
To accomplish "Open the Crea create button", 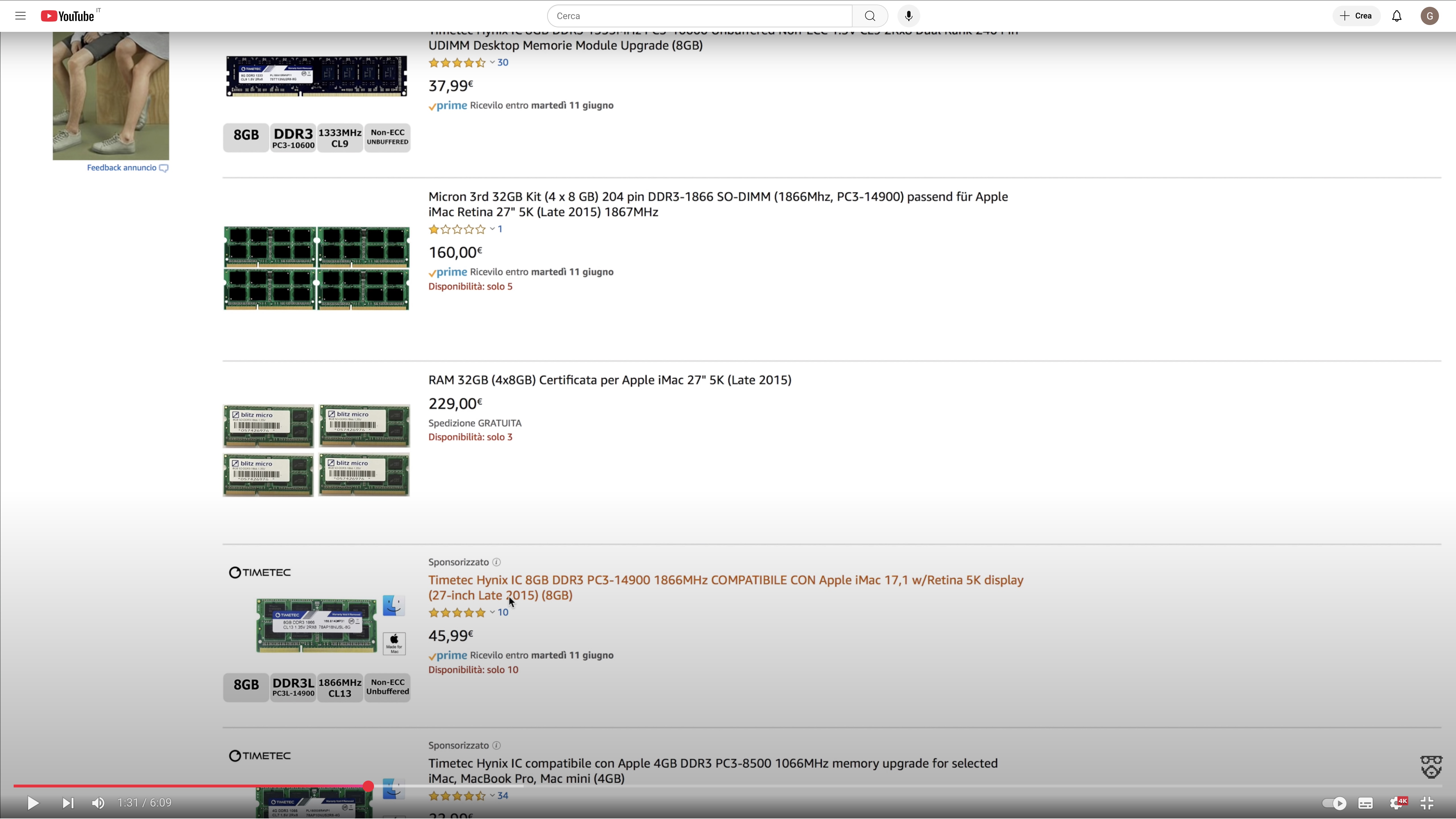I will click(1356, 16).
